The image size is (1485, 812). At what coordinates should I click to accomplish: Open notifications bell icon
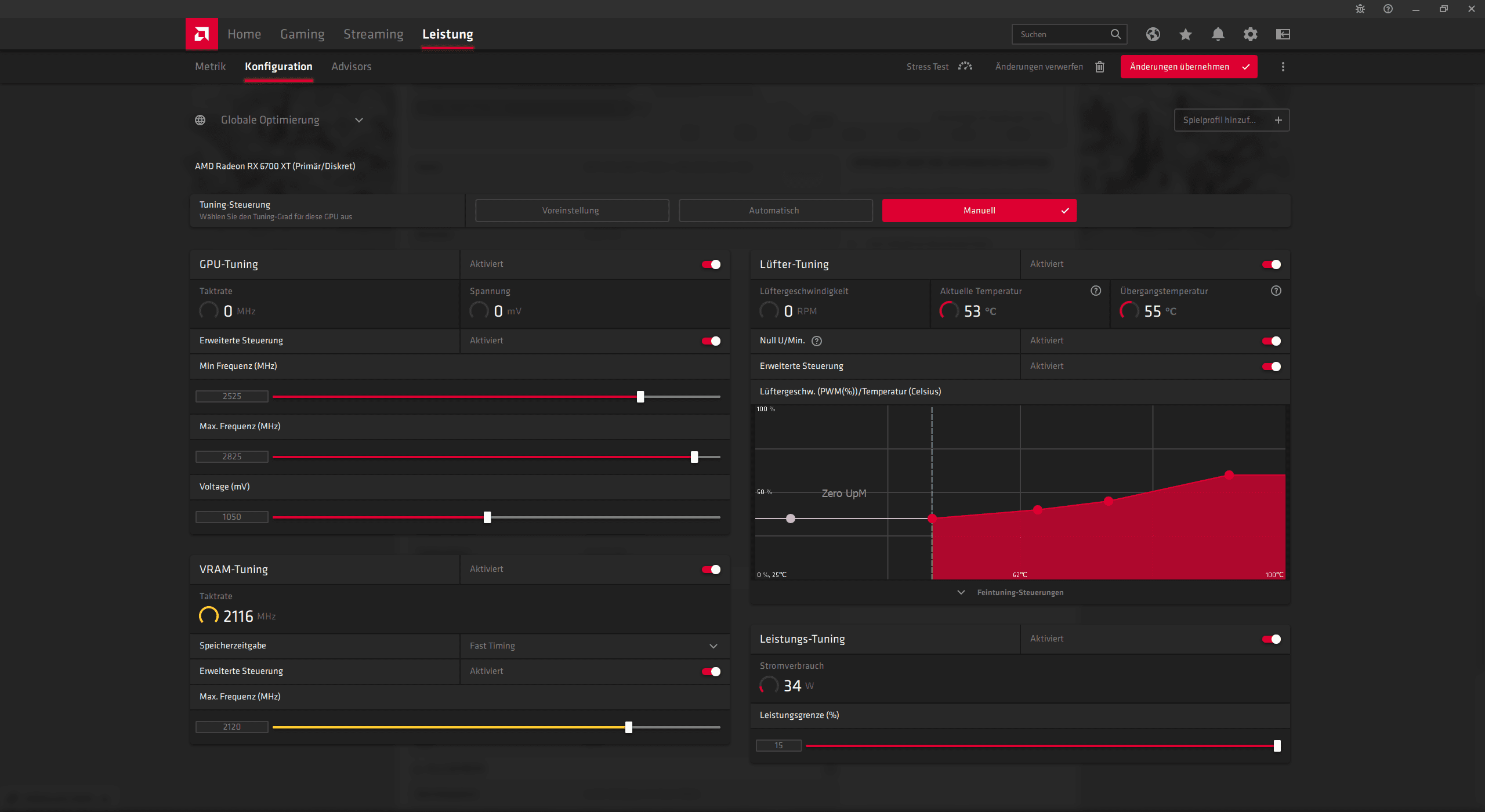pyautogui.click(x=1218, y=34)
